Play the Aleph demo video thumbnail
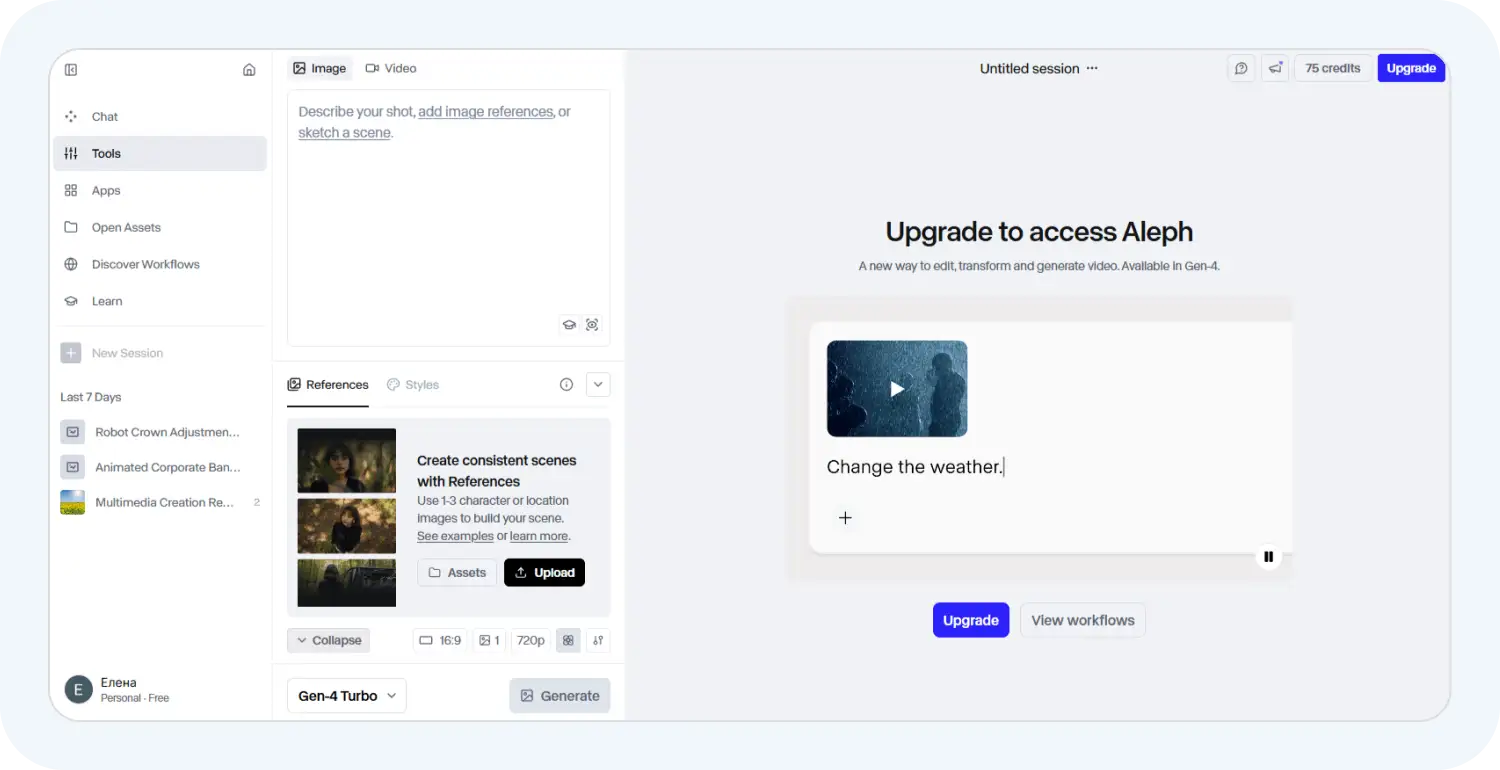 tap(897, 389)
